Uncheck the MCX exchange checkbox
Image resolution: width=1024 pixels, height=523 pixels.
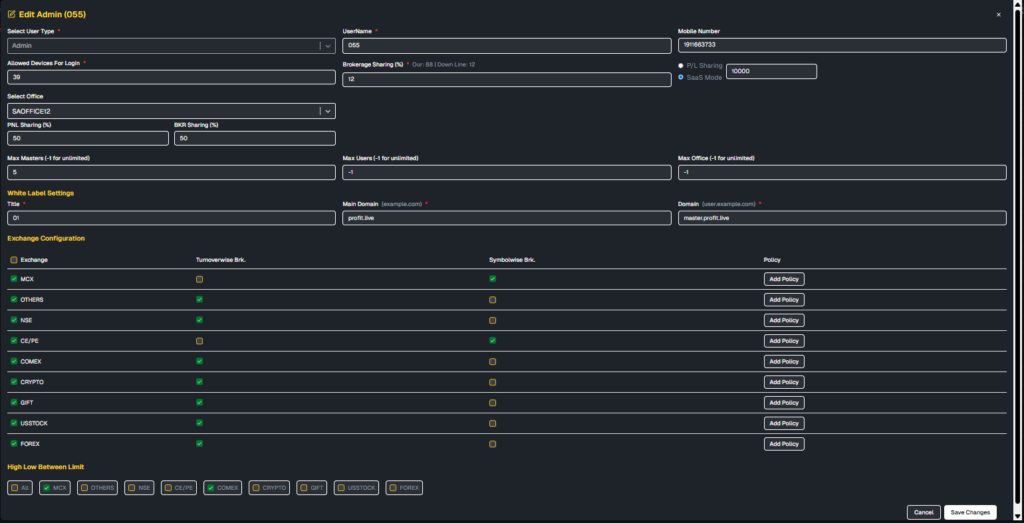14,279
